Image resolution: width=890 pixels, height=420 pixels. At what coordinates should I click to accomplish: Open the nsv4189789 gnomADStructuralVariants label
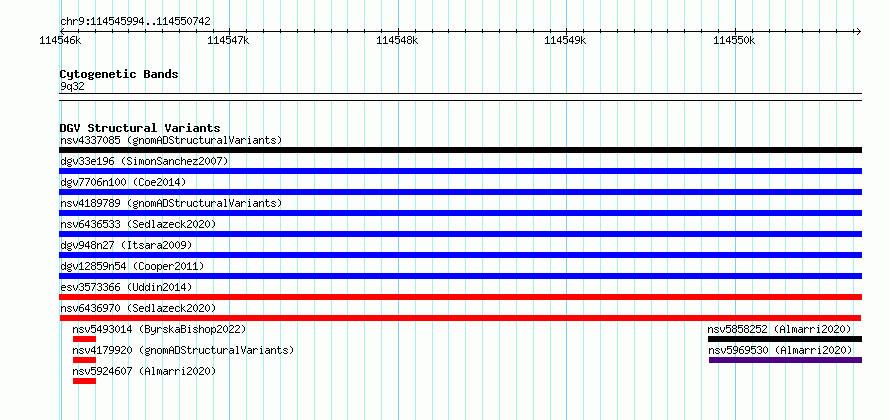pos(171,203)
